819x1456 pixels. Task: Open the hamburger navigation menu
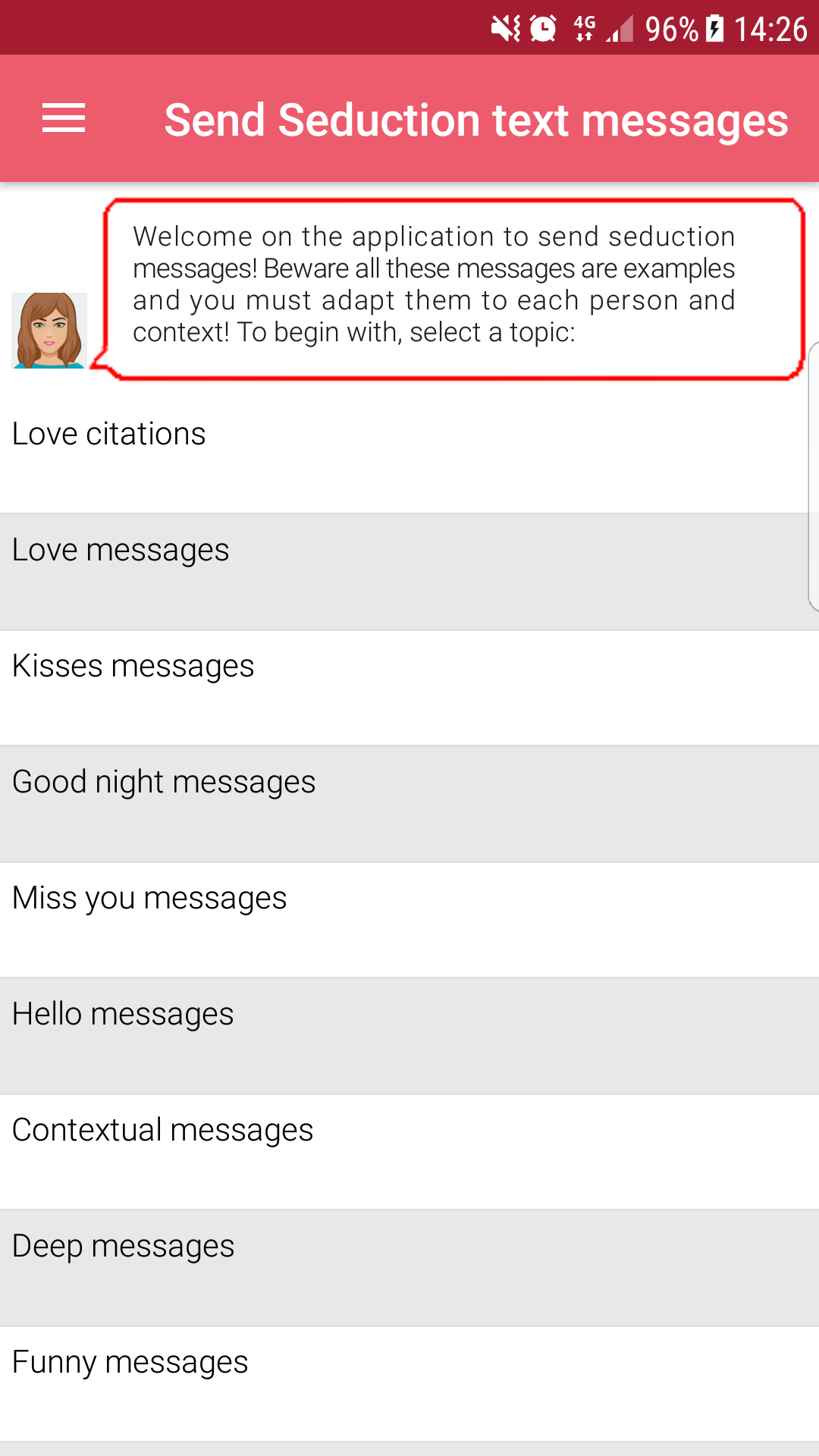(x=64, y=118)
